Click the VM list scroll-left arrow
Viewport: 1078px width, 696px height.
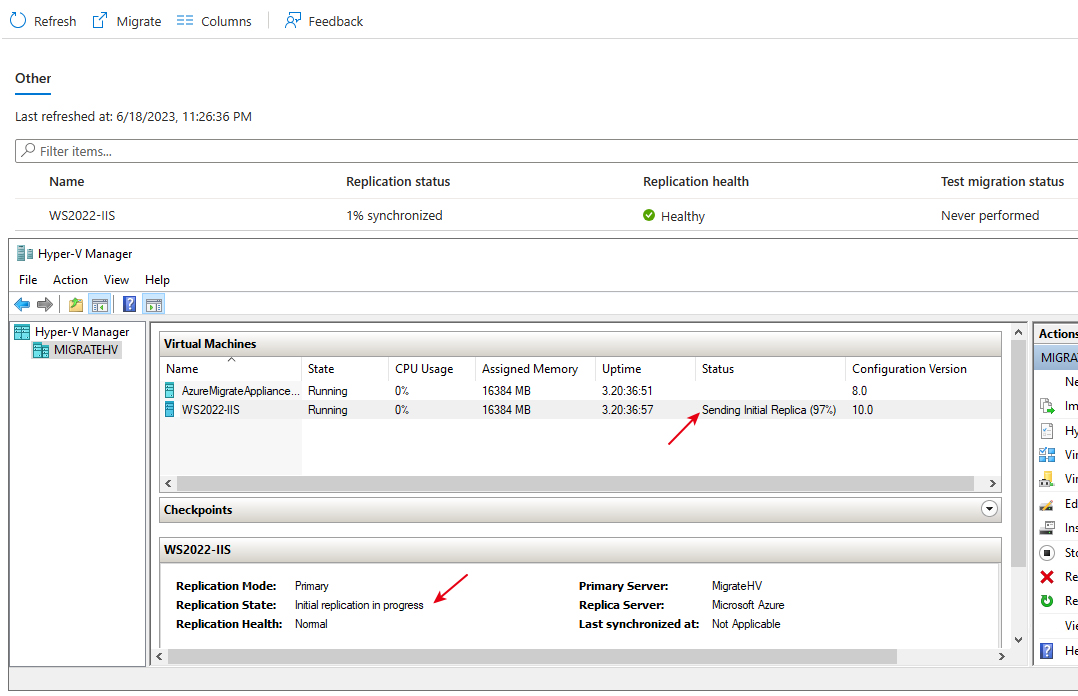point(168,483)
